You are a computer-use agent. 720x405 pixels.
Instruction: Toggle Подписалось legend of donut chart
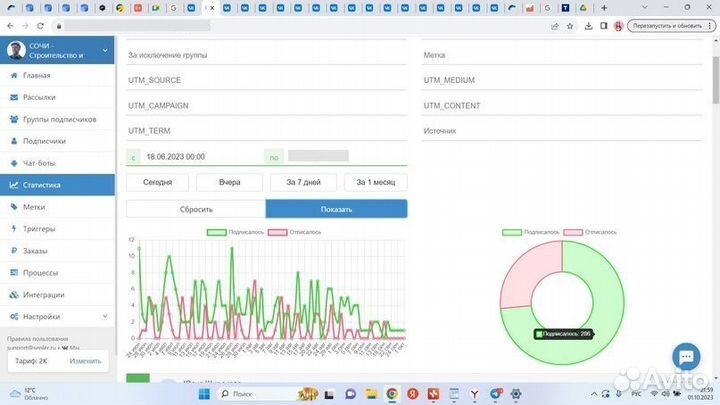point(530,232)
